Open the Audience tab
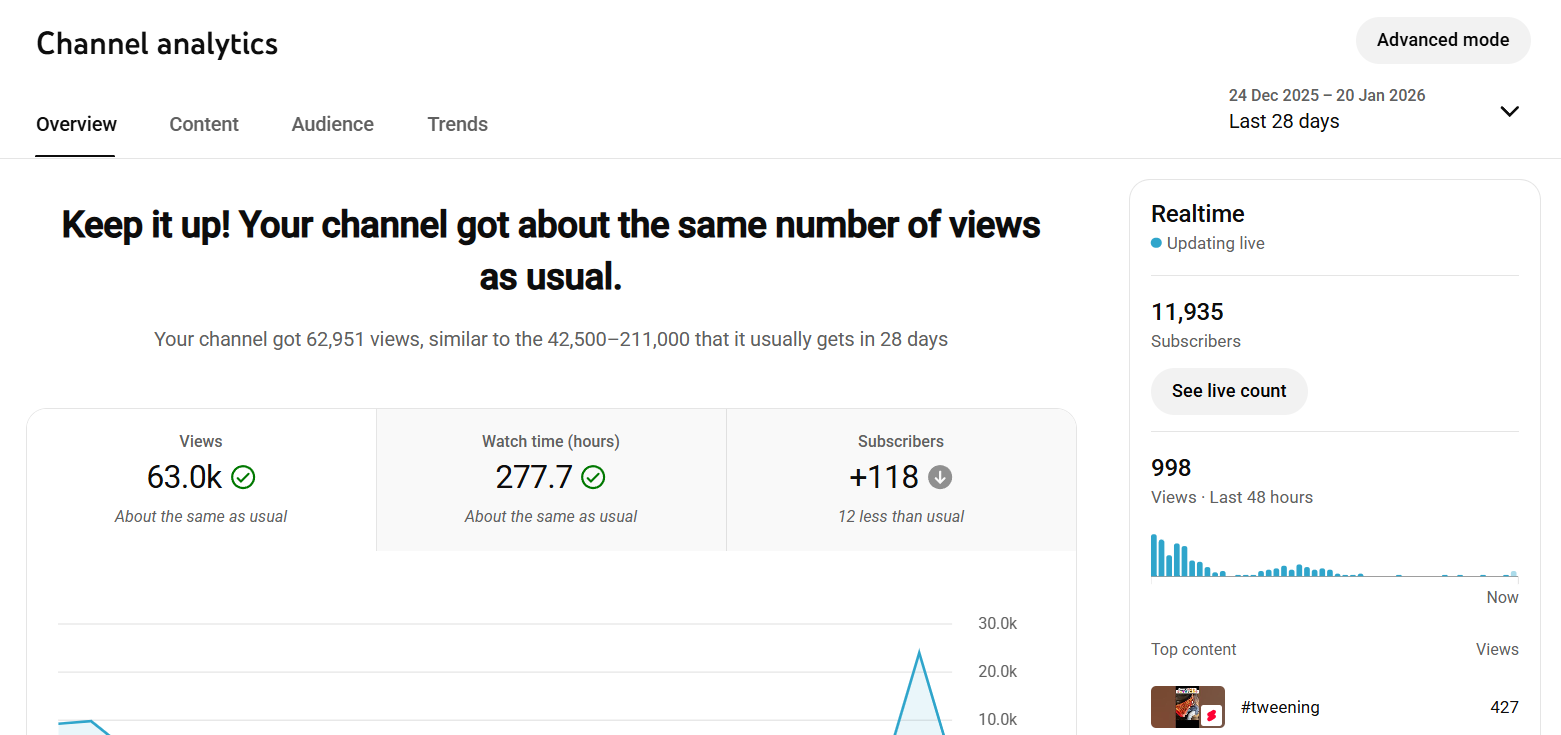The image size is (1561, 735). tap(332, 124)
